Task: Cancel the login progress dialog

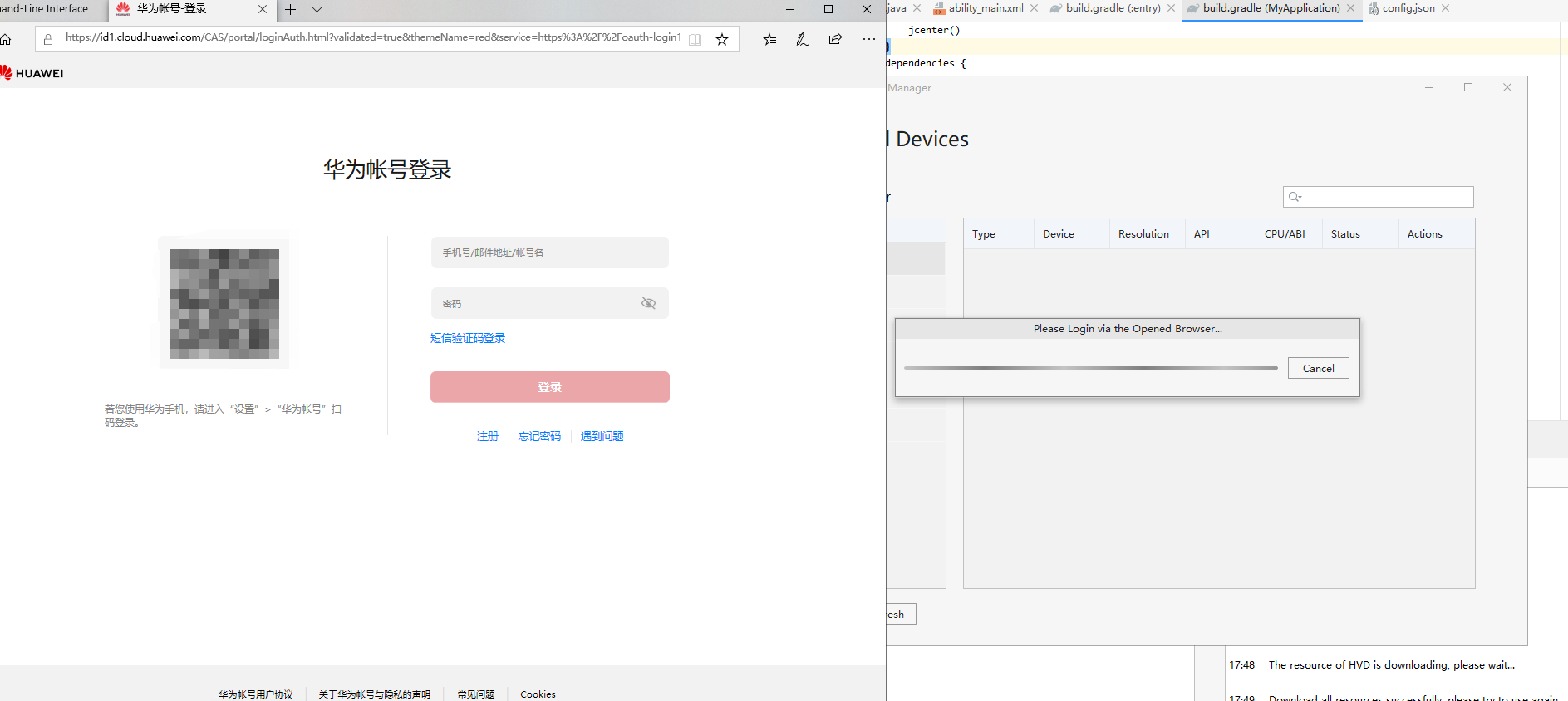Action: coord(1318,368)
